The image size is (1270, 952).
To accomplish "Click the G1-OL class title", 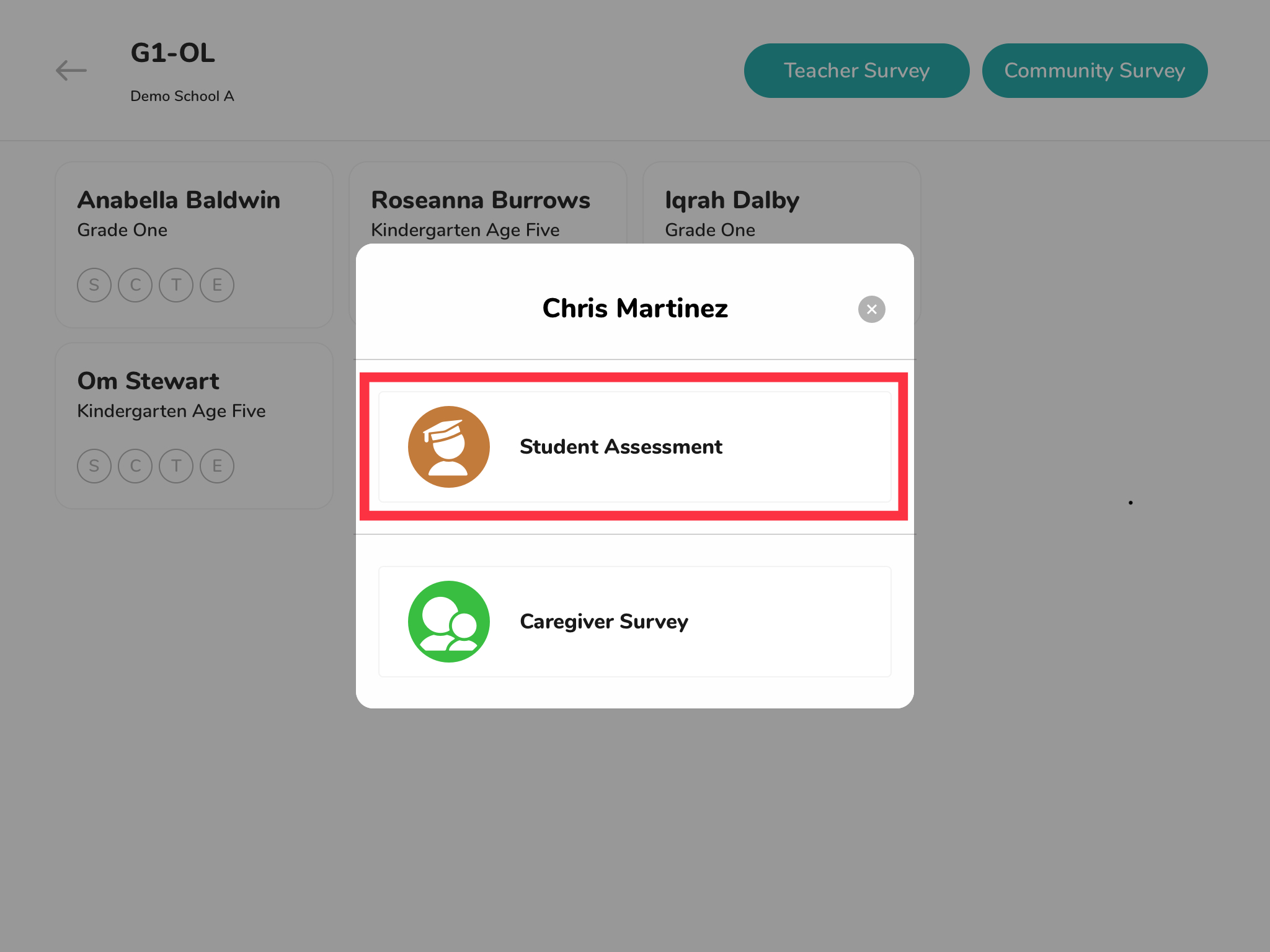I will [173, 53].
